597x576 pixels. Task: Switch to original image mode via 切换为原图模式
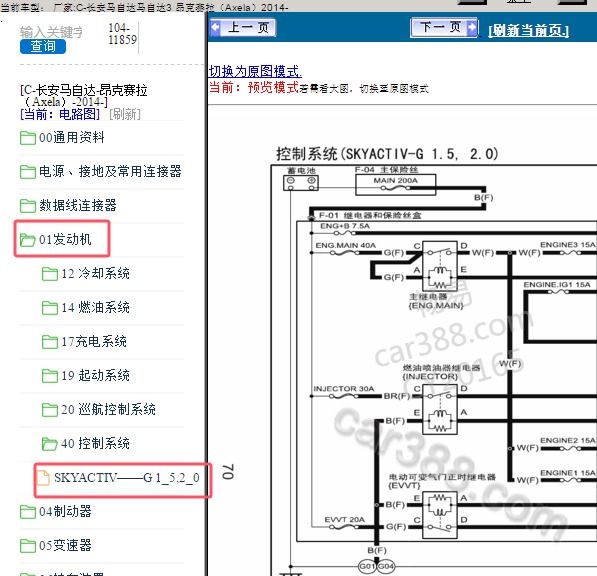(x=255, y=71)
